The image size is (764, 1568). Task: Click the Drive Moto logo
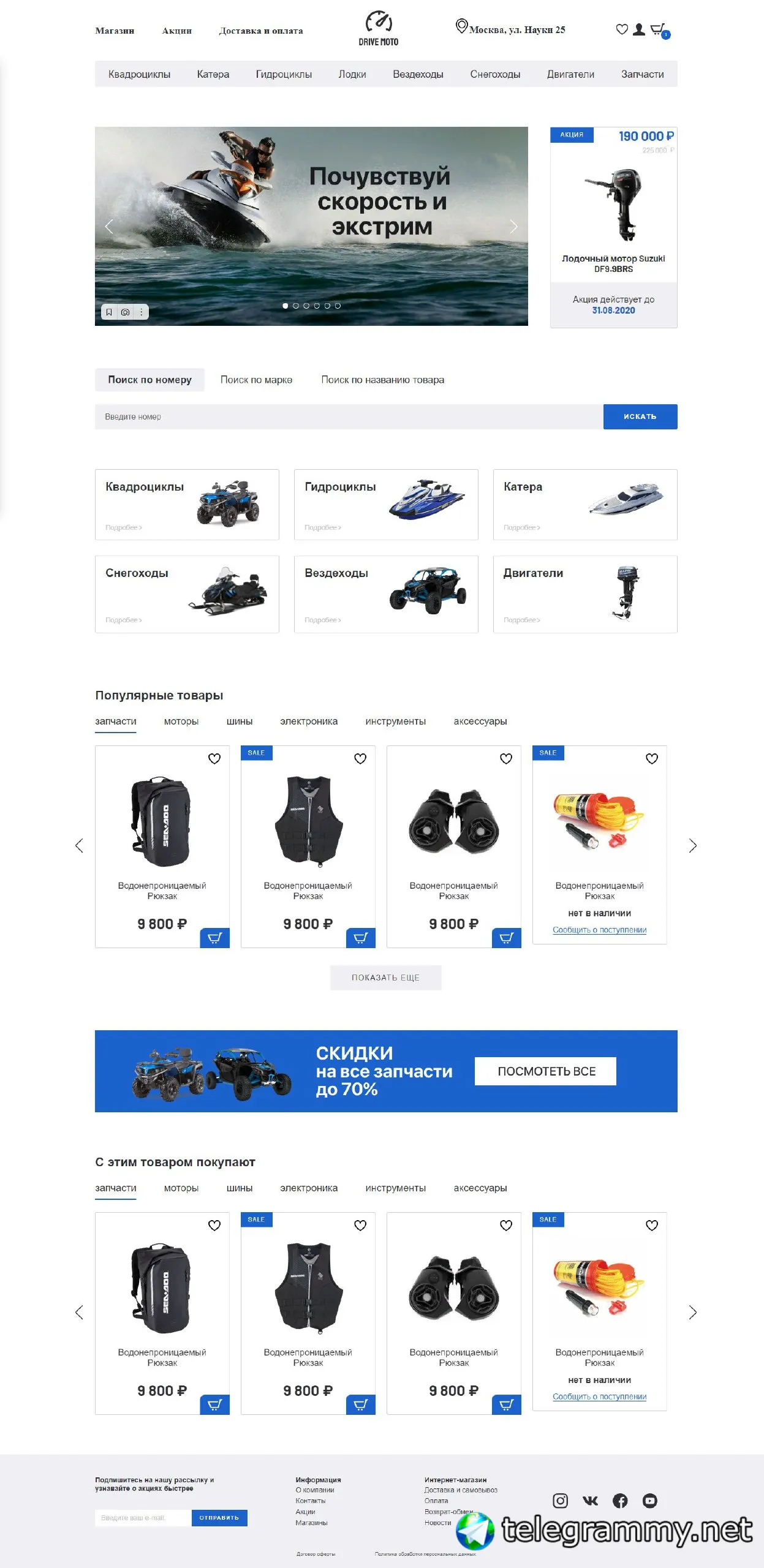[x=379, y=29]
